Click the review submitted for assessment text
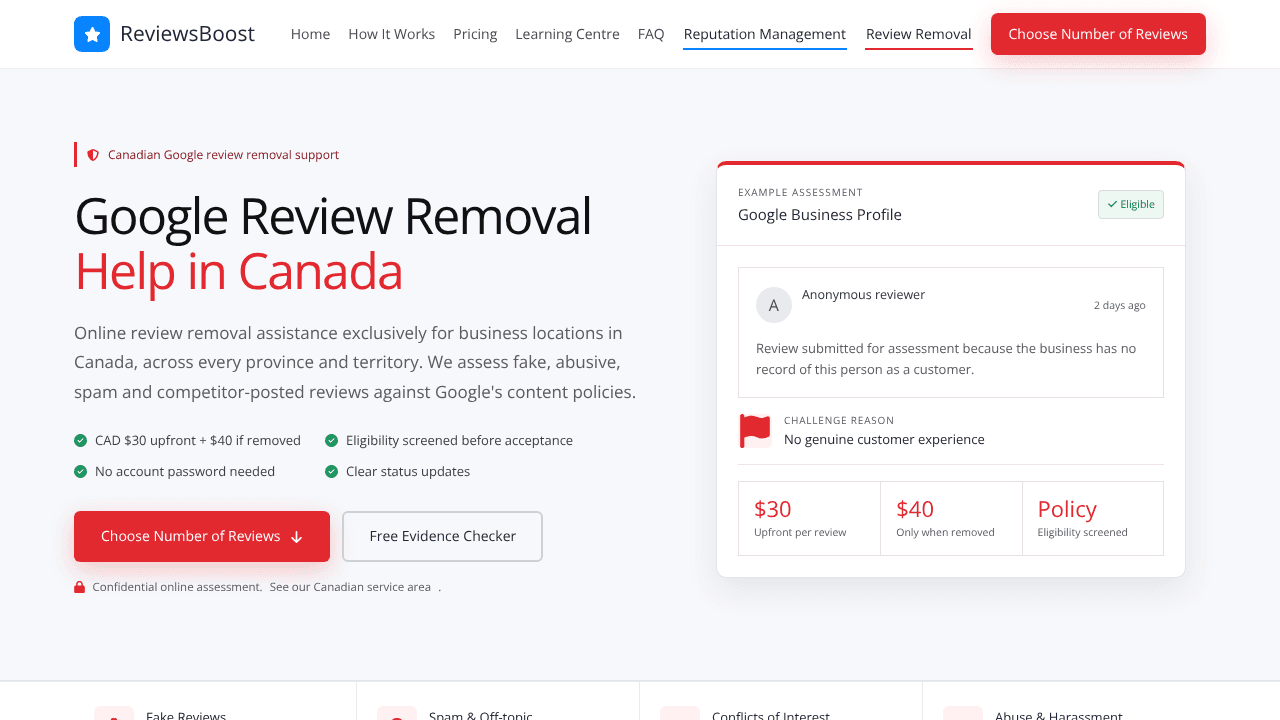Screen dimensions: 1280x720 pos(946,359)
